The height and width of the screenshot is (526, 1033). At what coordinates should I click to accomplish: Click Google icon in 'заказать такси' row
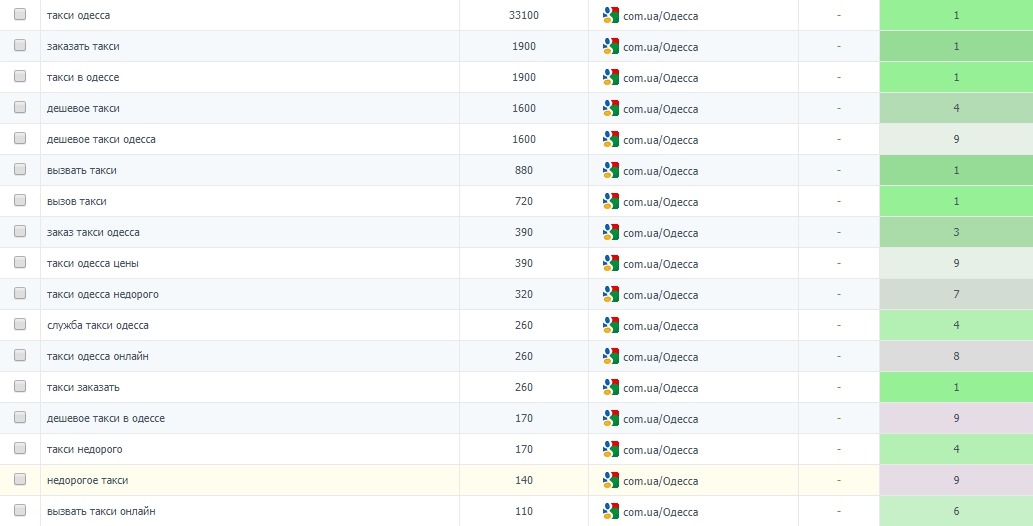pos(611,46)
